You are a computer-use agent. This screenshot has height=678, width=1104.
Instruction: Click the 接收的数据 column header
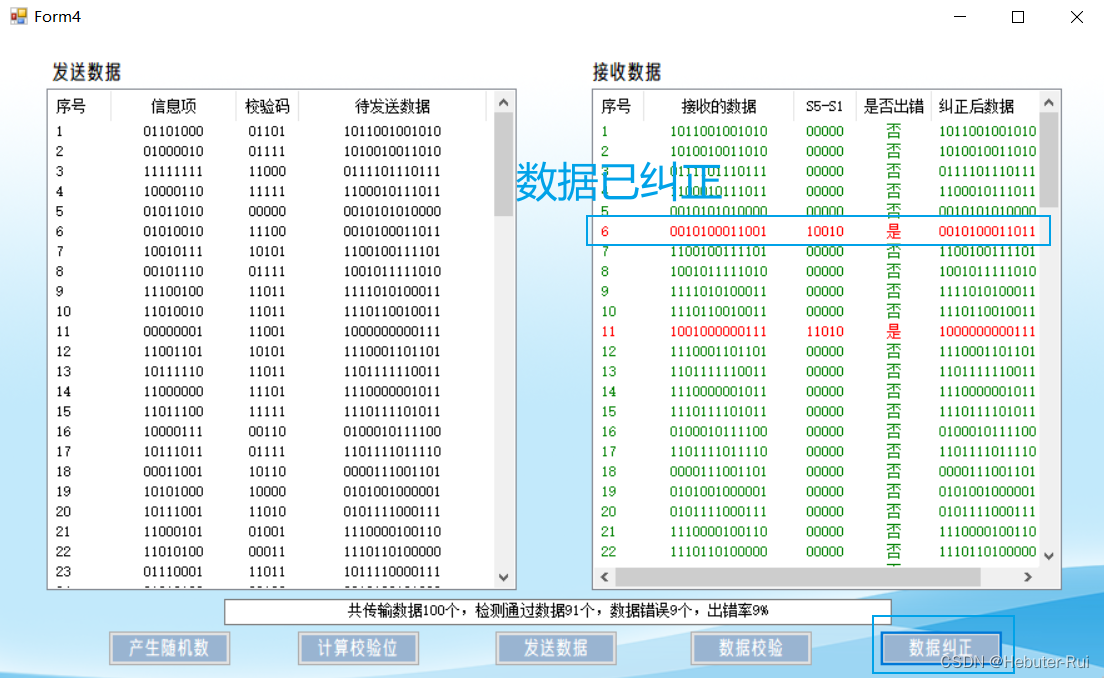(x=719, y=106)
